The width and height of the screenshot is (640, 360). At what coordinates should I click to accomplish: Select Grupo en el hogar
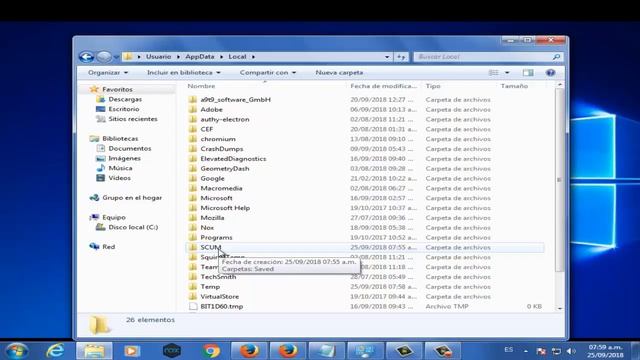(x=132, y=198)
